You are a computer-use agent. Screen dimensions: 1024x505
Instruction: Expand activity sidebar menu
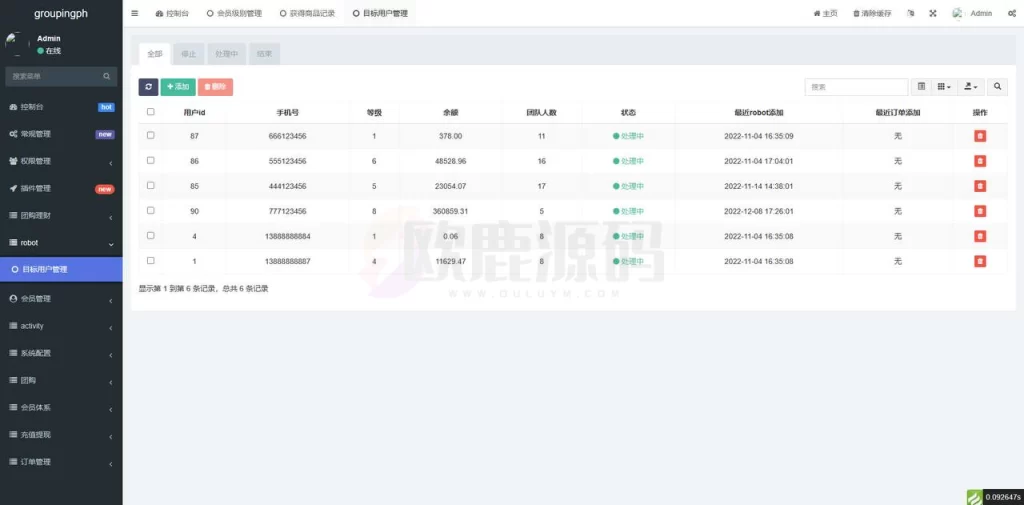(61, 326)
